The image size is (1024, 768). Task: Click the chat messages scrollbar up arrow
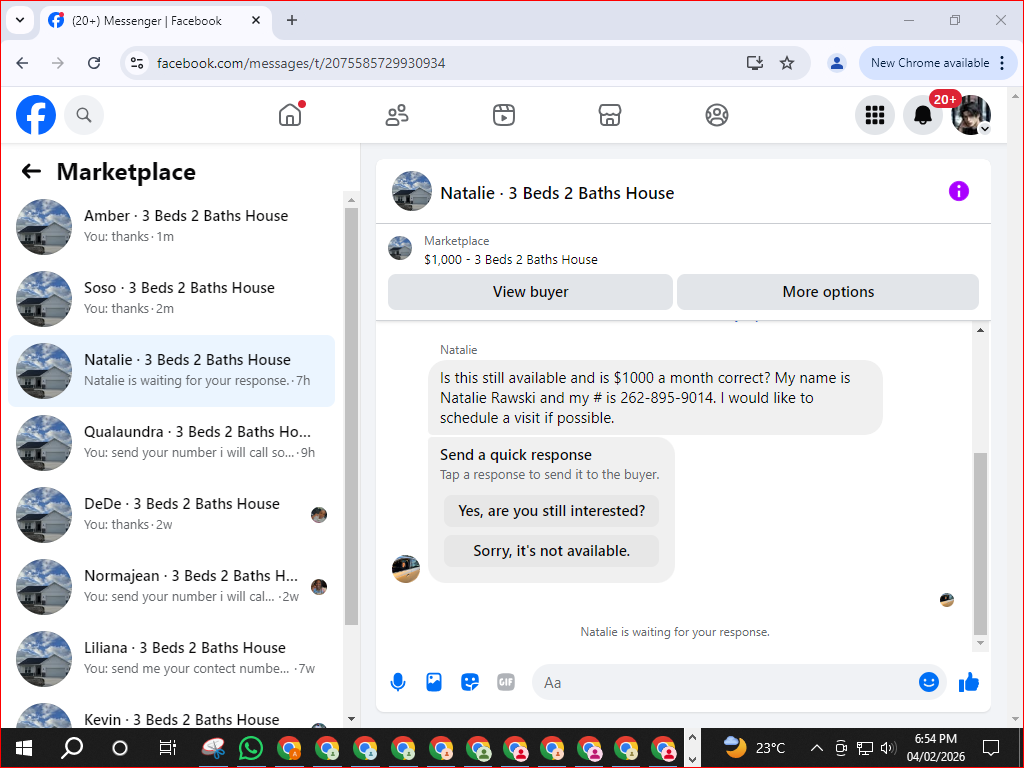pos(980,330)
